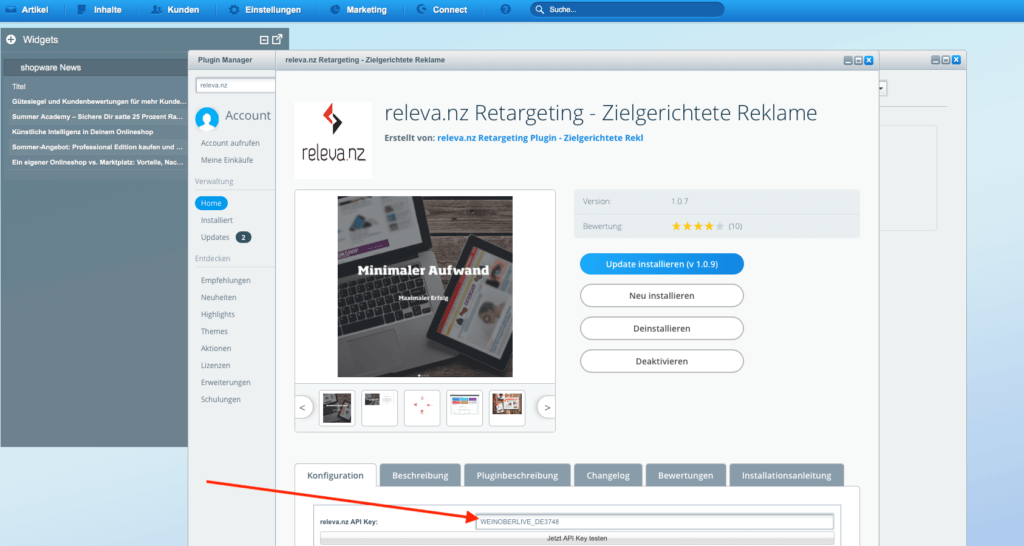Click the Account avatar icon

coord(207,118)
